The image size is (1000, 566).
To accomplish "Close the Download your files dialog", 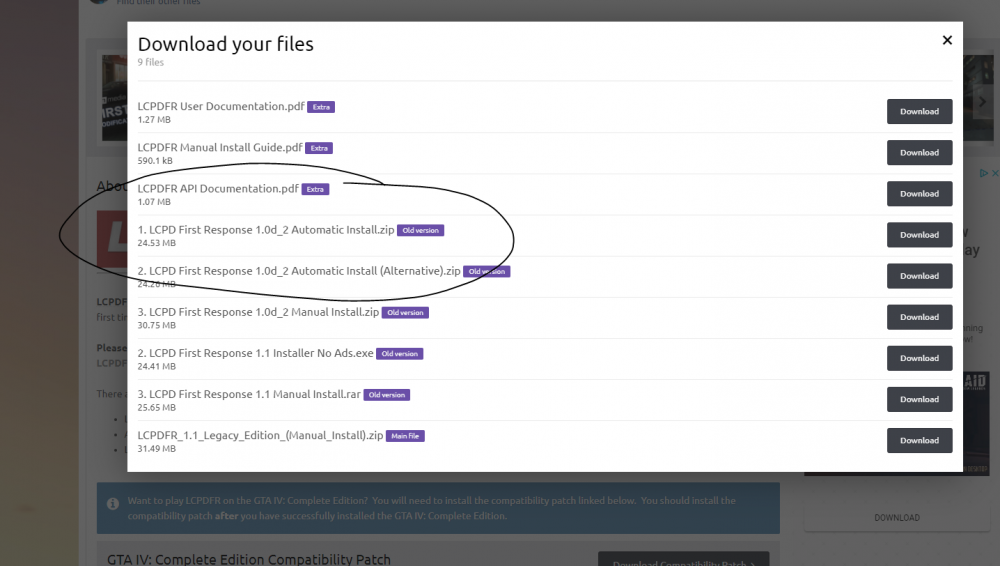I will click(x=946, y=41).
